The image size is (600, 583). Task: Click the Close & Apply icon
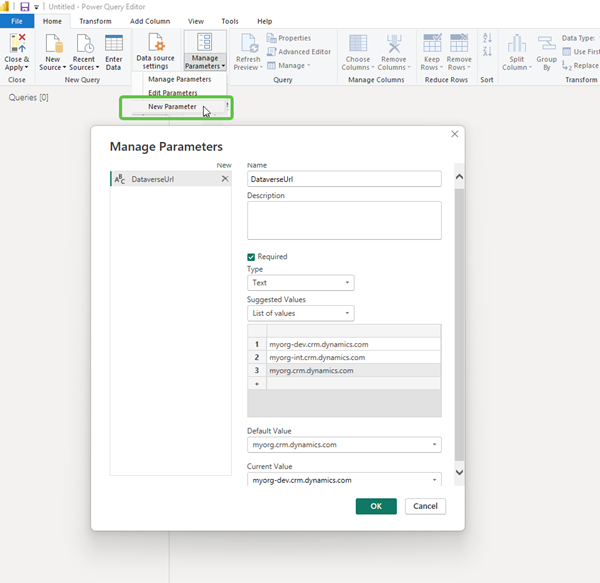click(x=18, y=43)
